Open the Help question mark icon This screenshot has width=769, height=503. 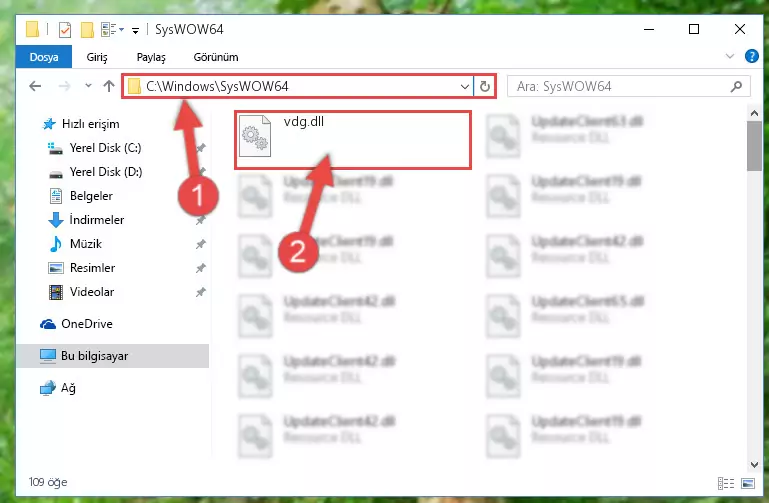tap(751, 56)
